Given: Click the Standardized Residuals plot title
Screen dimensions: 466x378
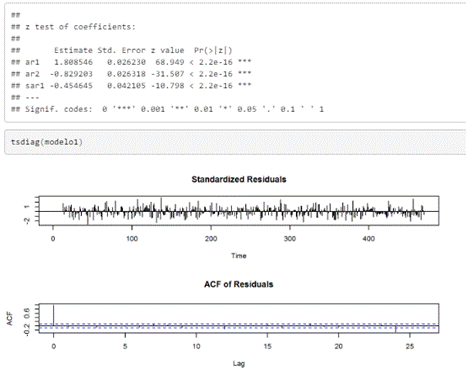Looking at the screenshot, I should [x=239, y=179].
